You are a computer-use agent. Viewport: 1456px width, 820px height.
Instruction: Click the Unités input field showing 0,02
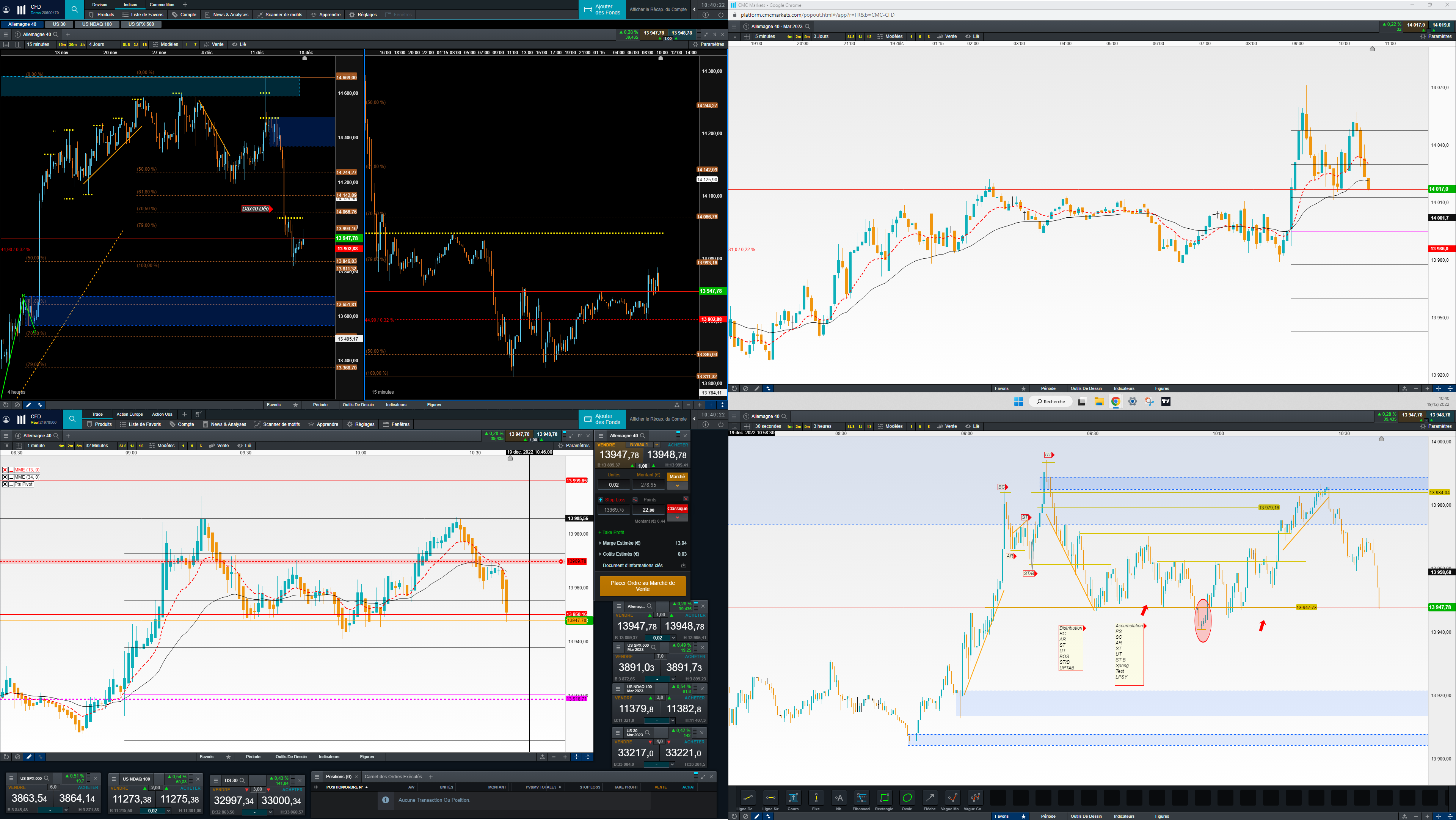coord(614,485)
